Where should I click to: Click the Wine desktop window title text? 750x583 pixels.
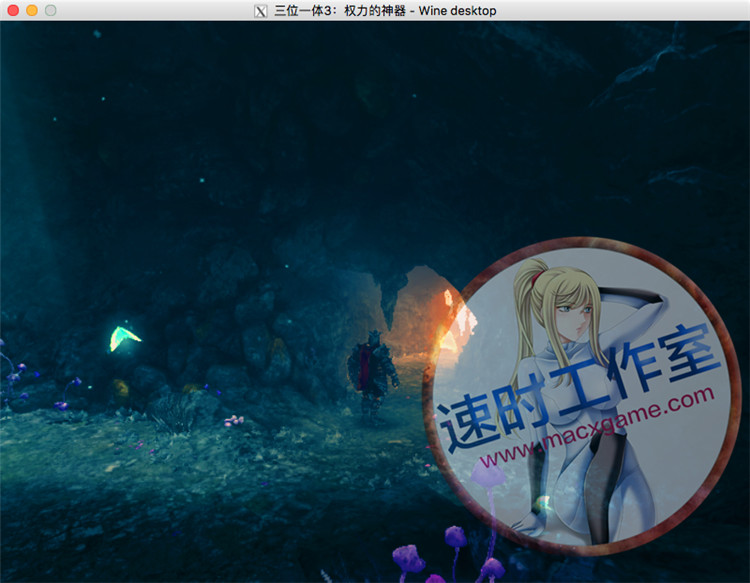coord(385,11)
